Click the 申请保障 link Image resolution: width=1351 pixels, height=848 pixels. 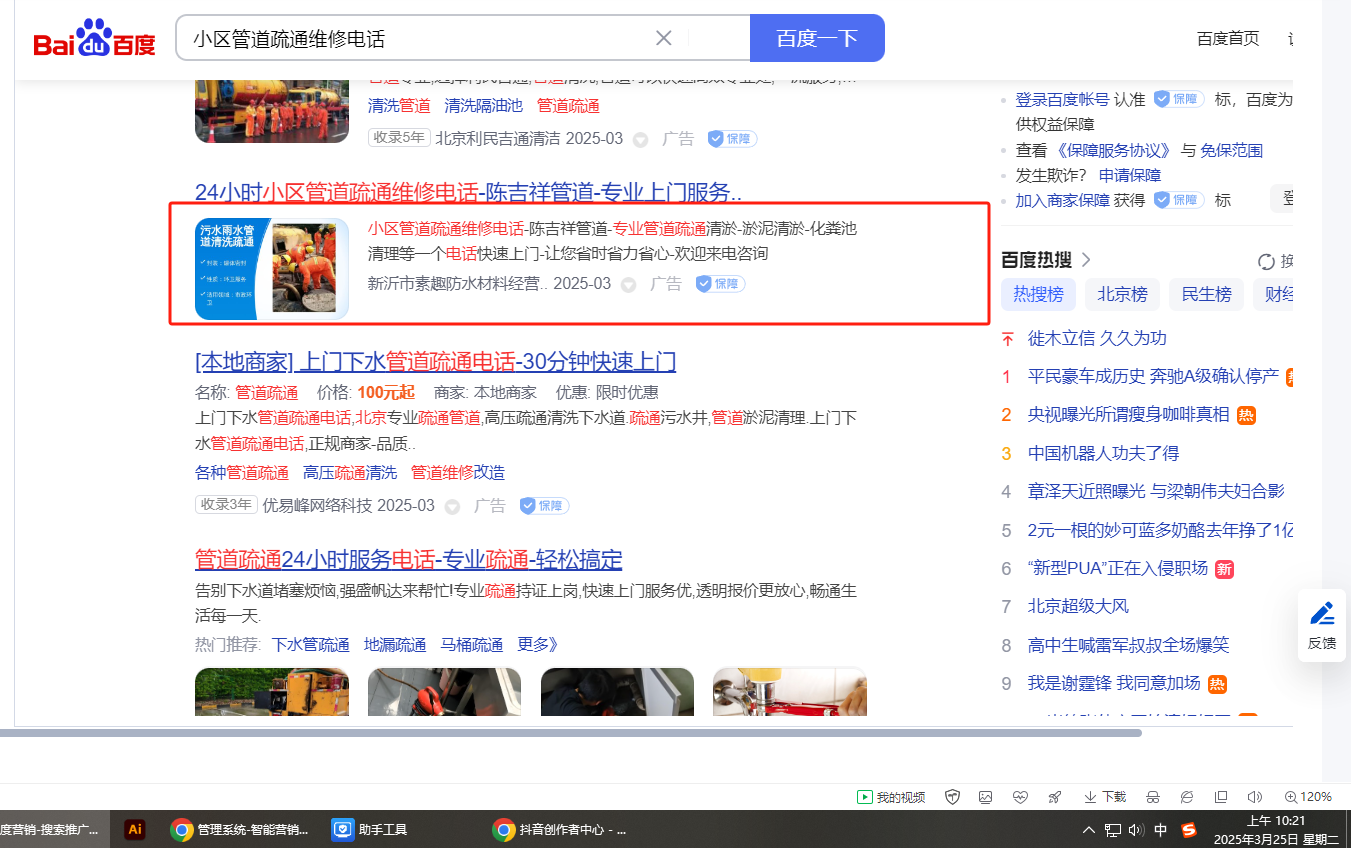pos(1130,175)
